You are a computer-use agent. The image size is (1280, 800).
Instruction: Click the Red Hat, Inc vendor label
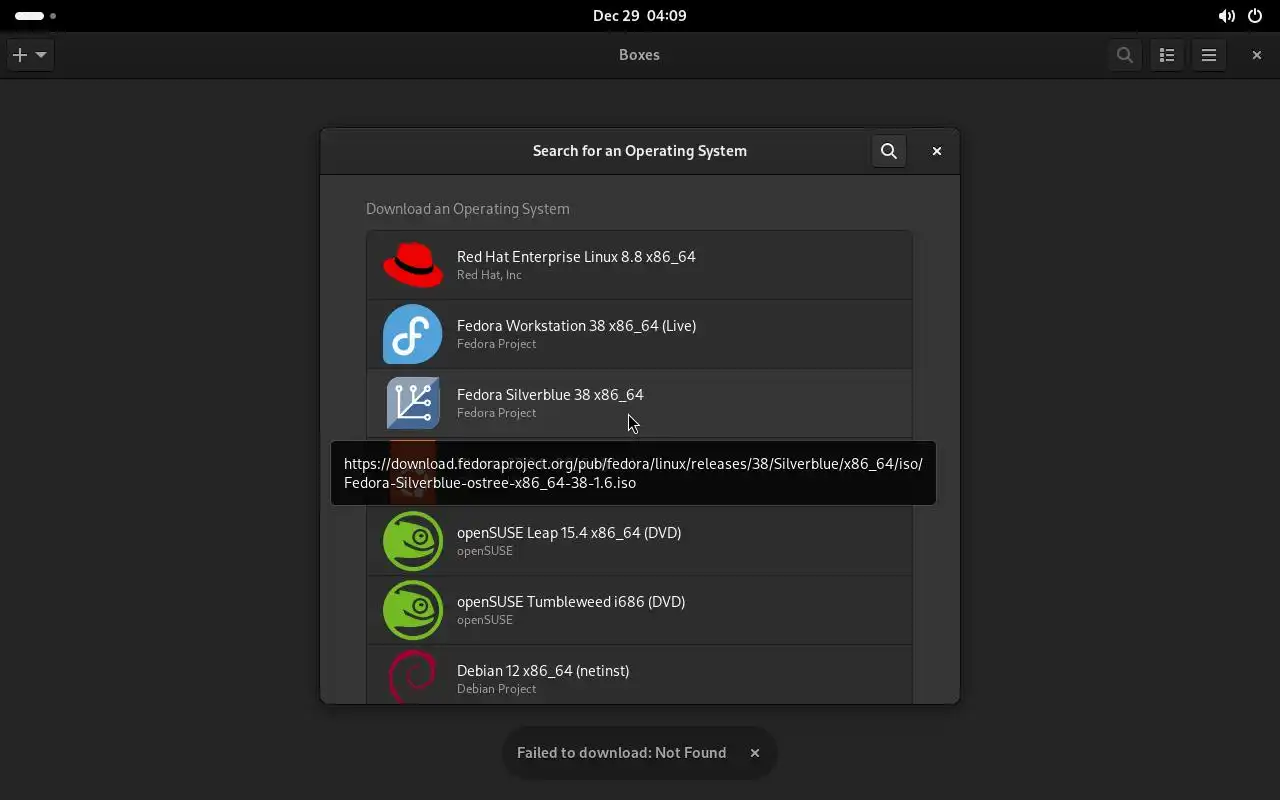click(489, 275)
